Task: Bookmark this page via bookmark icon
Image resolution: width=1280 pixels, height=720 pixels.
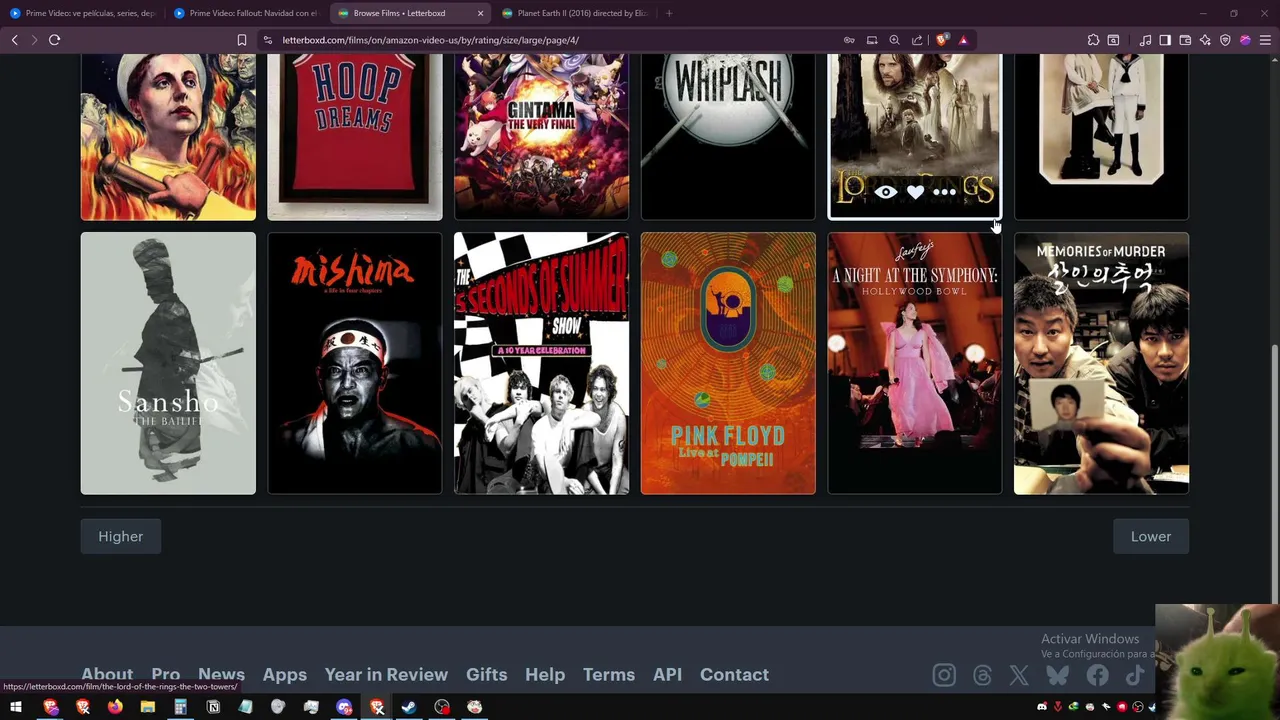Action: pos(241,40)
